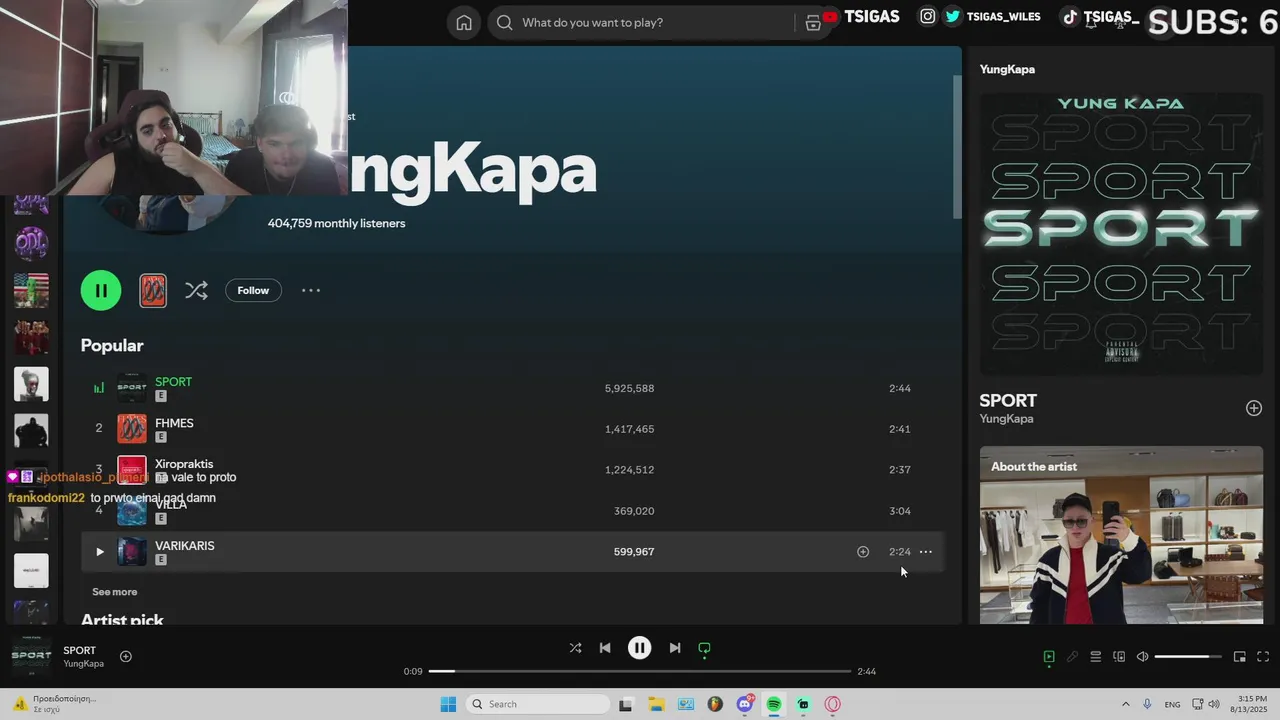The image size is (1280, 720).
Task: Add SPORT to library in right panel
Action: pos(1254,408)
